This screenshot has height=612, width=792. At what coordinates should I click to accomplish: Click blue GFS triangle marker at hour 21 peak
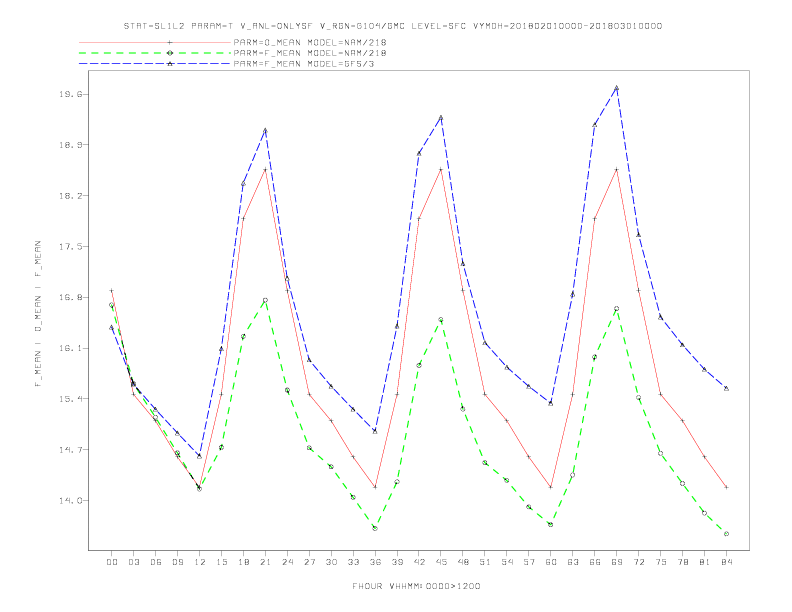coord(265,131)
